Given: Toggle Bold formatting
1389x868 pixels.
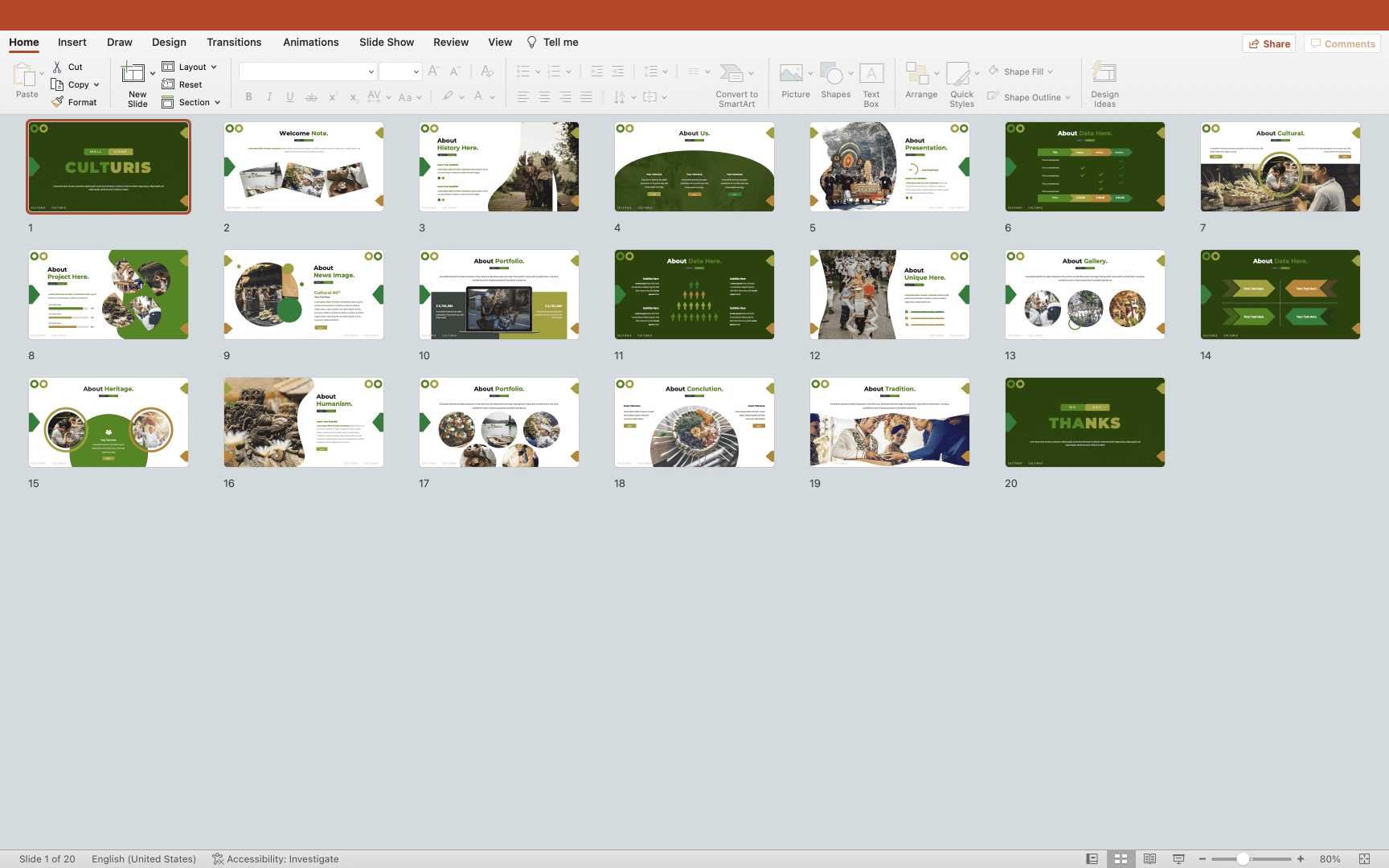Looking at the screenshot, I should coord(248,97).
